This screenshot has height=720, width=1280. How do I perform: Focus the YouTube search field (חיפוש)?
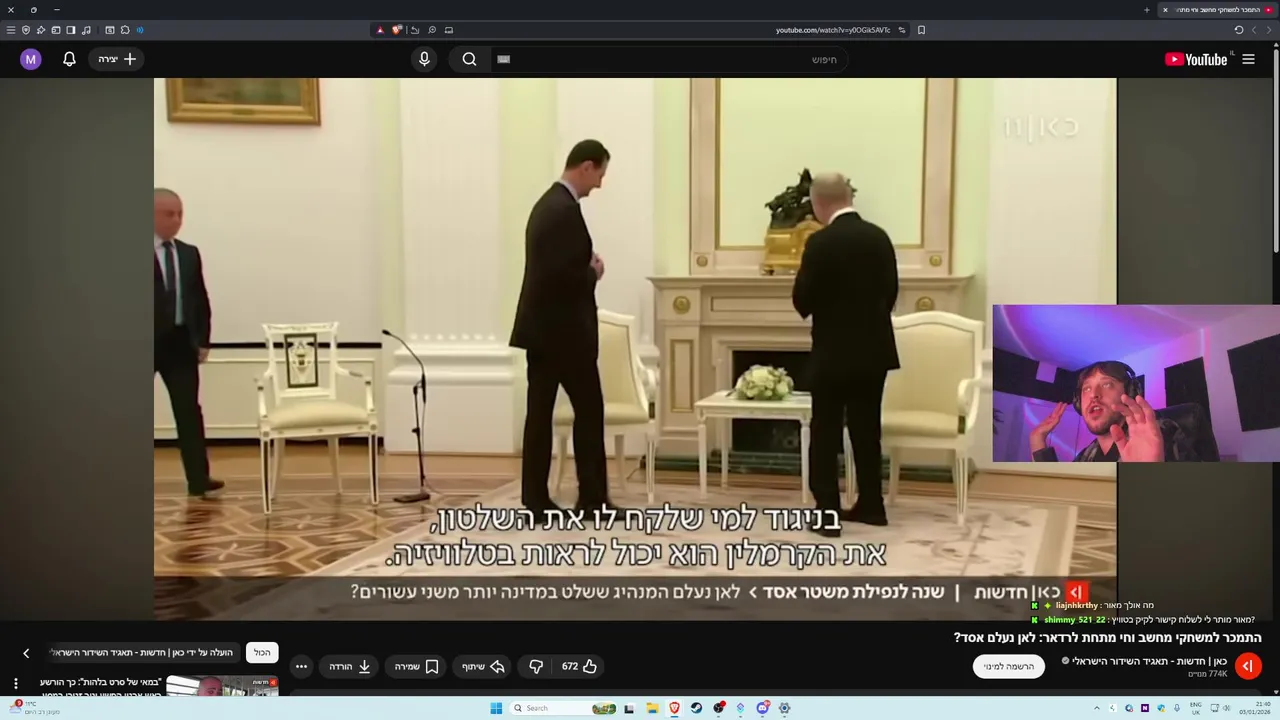(670, 59)
